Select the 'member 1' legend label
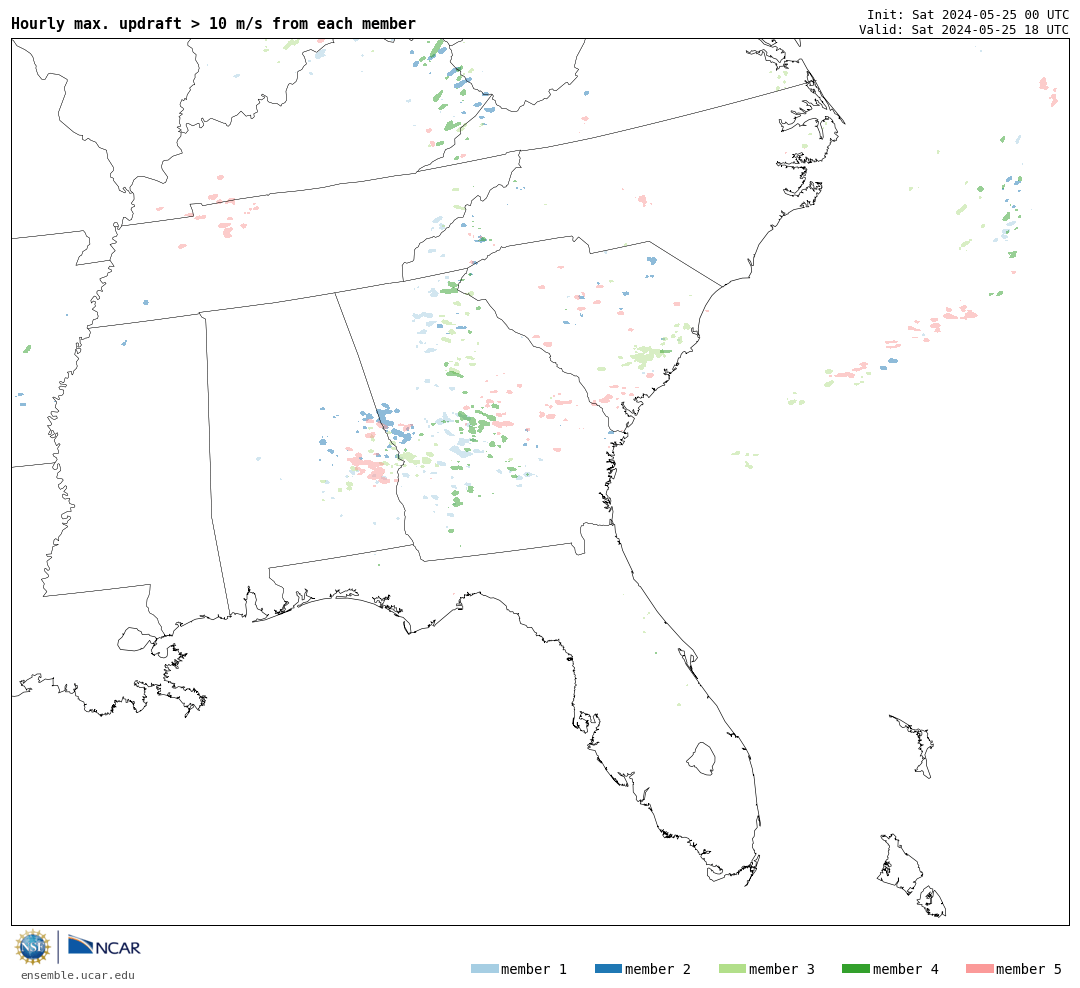This screenshot has width=1080, height=988. pyautogui.click(x=534, y=969)
